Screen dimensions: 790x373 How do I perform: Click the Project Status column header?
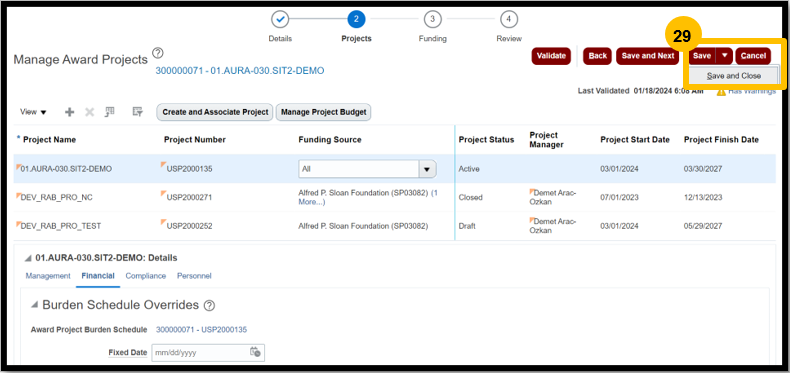click(x=487, y=140)
